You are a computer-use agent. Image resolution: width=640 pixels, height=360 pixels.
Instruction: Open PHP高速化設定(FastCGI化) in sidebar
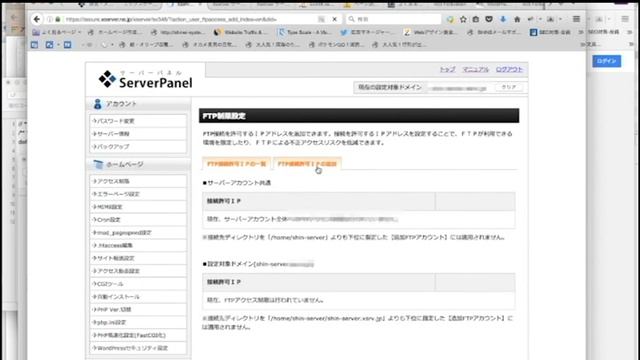[x=138, y=336]
